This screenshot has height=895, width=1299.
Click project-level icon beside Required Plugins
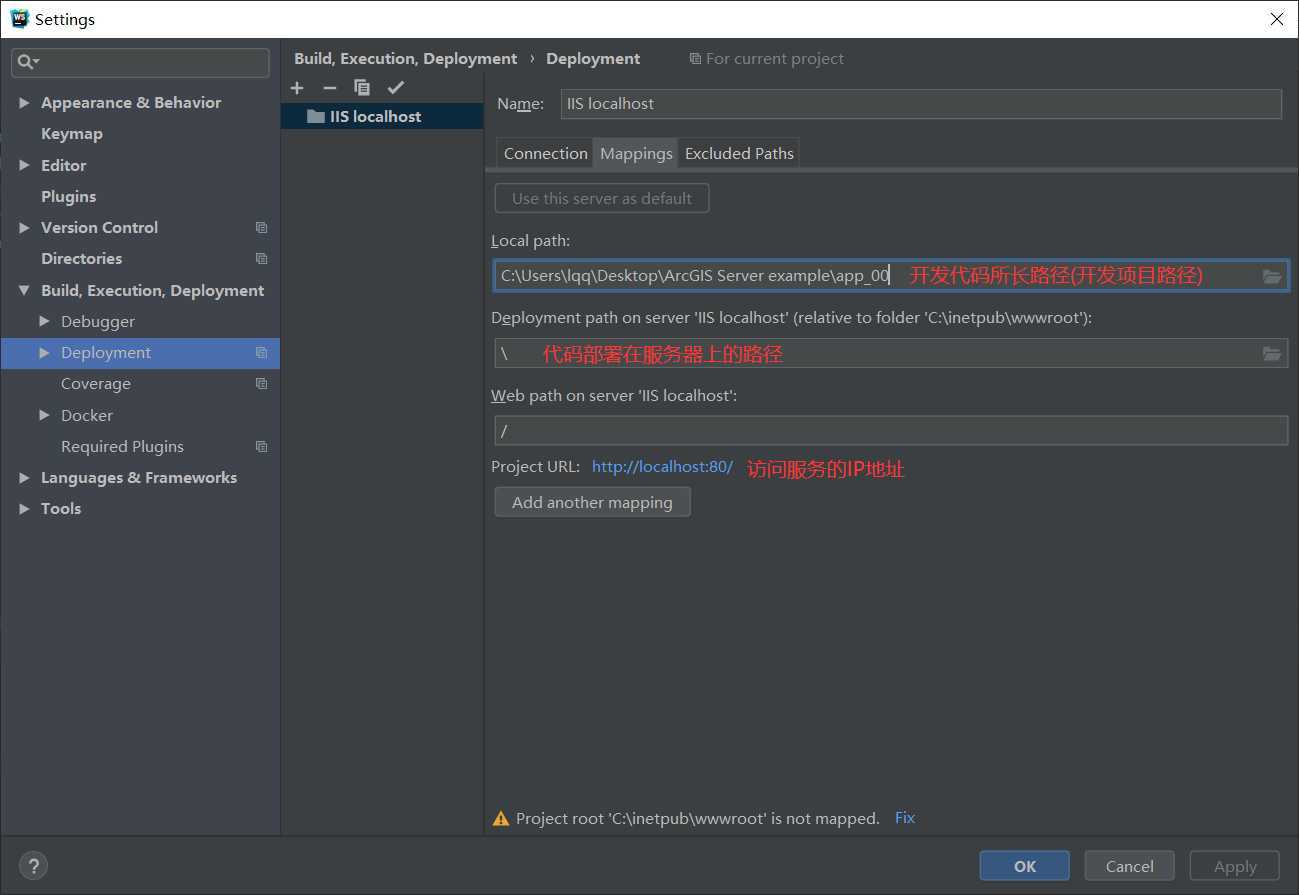point(261,447)
